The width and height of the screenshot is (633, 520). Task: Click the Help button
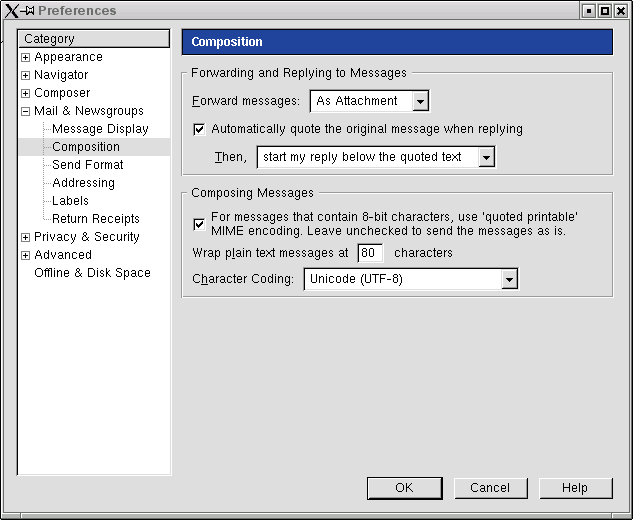pyautogui.click(x=575, y=488)
